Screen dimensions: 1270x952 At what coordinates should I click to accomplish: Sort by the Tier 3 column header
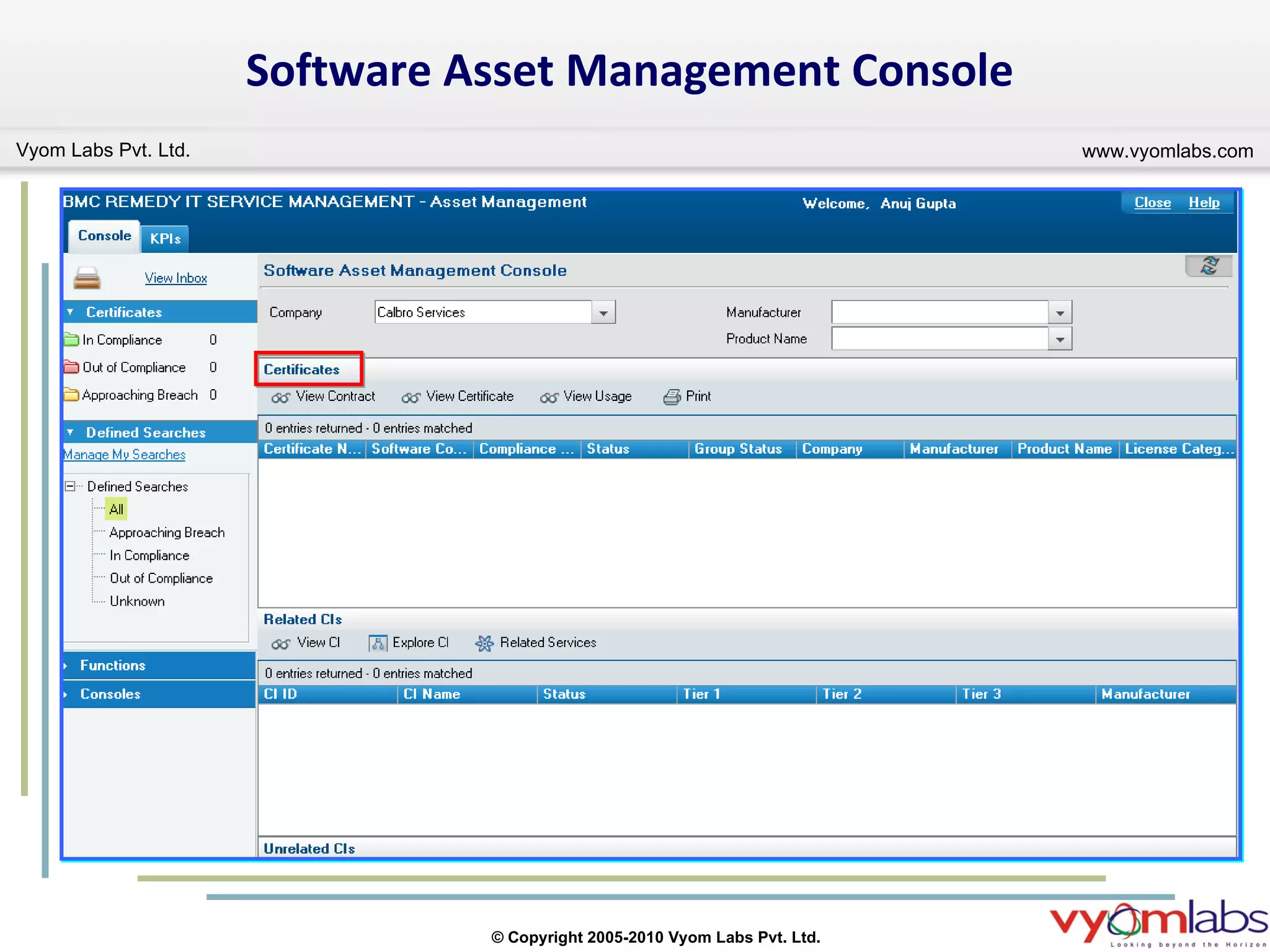pyautogui.click(x=1025, y=695)
